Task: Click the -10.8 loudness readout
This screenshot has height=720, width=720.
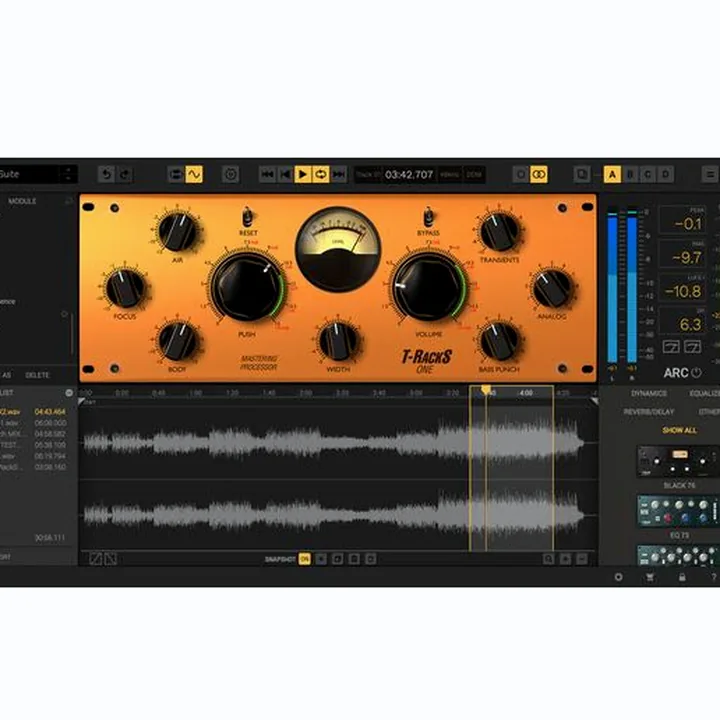Action: [x=682, y=288]
